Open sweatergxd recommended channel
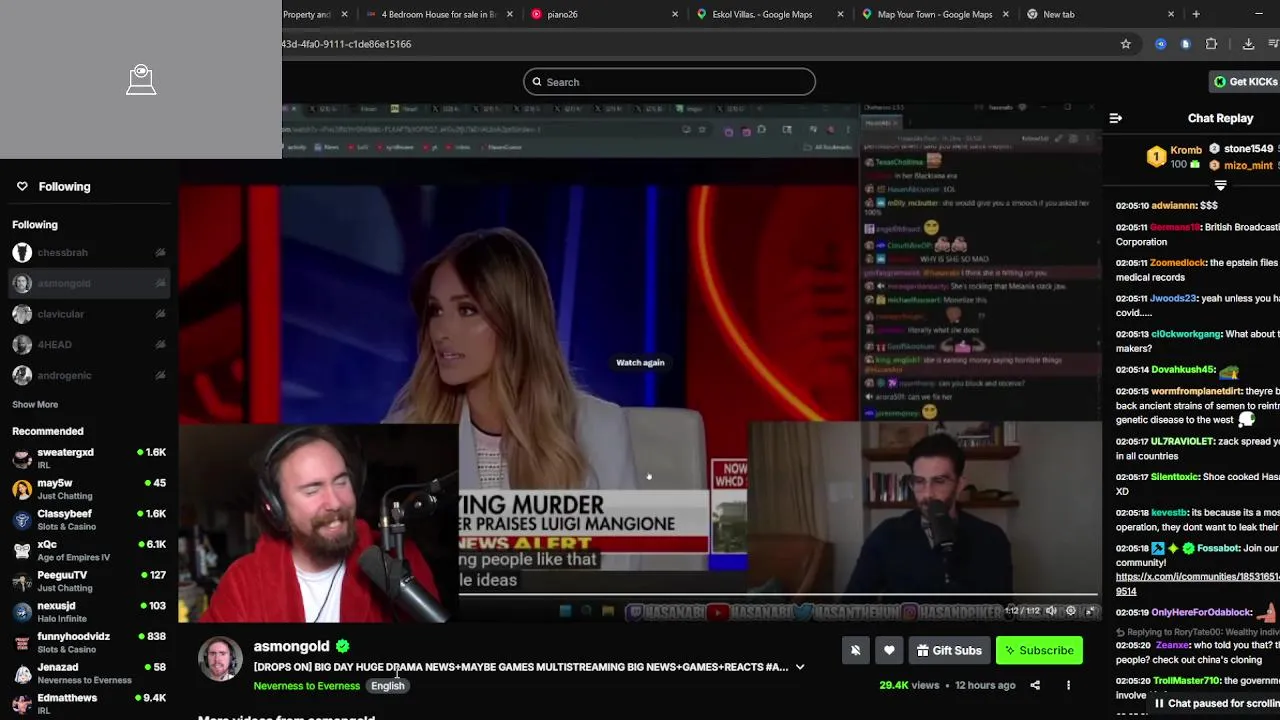The image size is (1280, 720). tap(88, 458)
